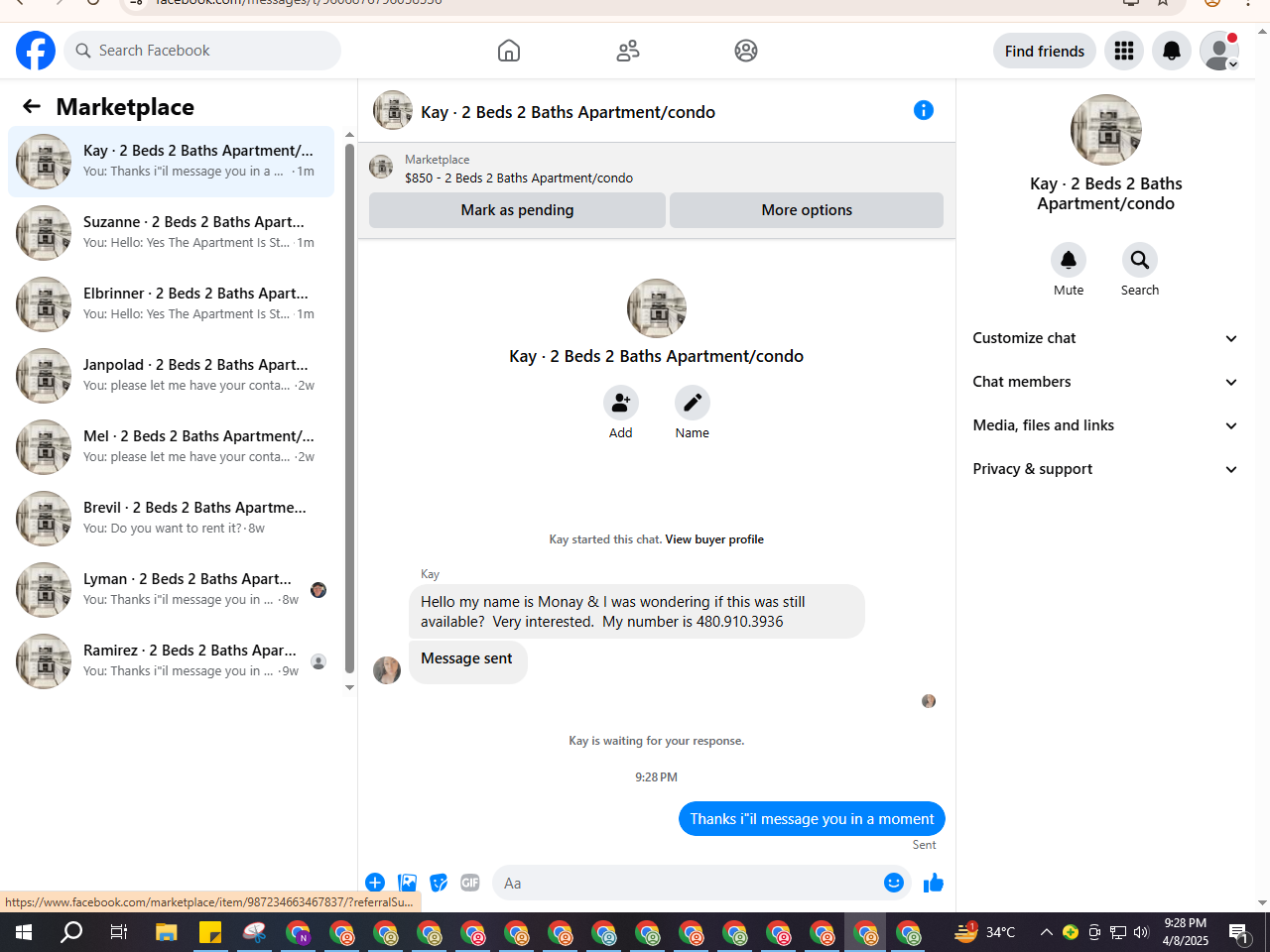The height and width of the screenshot is (952, 1270).
Task: Click Kay's message with phone number
Action: [637, 612]
